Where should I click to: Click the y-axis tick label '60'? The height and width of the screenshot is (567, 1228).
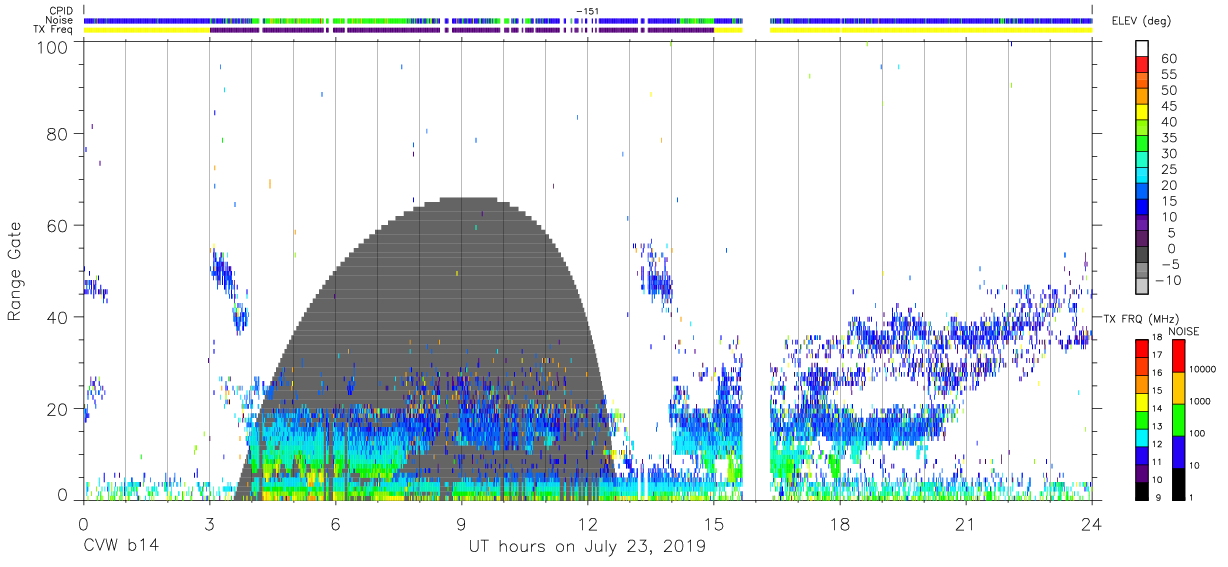pyautogui.click(x=57, y=225)
